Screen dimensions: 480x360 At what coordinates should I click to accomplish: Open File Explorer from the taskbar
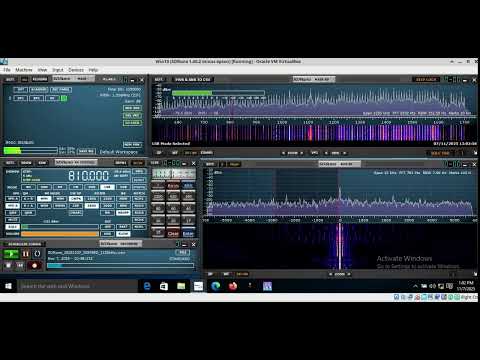[181, 286]
